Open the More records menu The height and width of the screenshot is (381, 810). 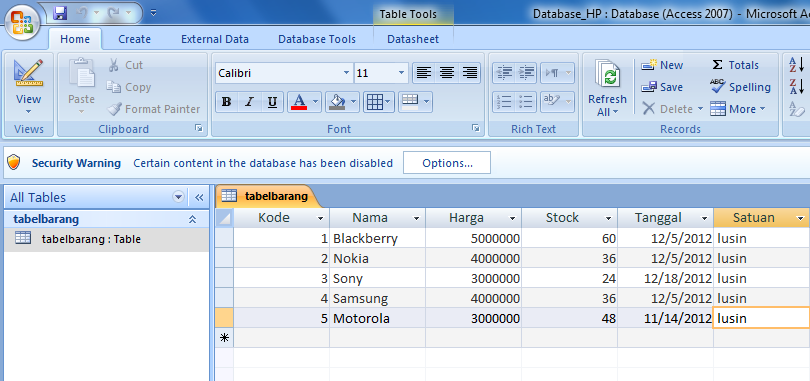[x=737, y=109]
